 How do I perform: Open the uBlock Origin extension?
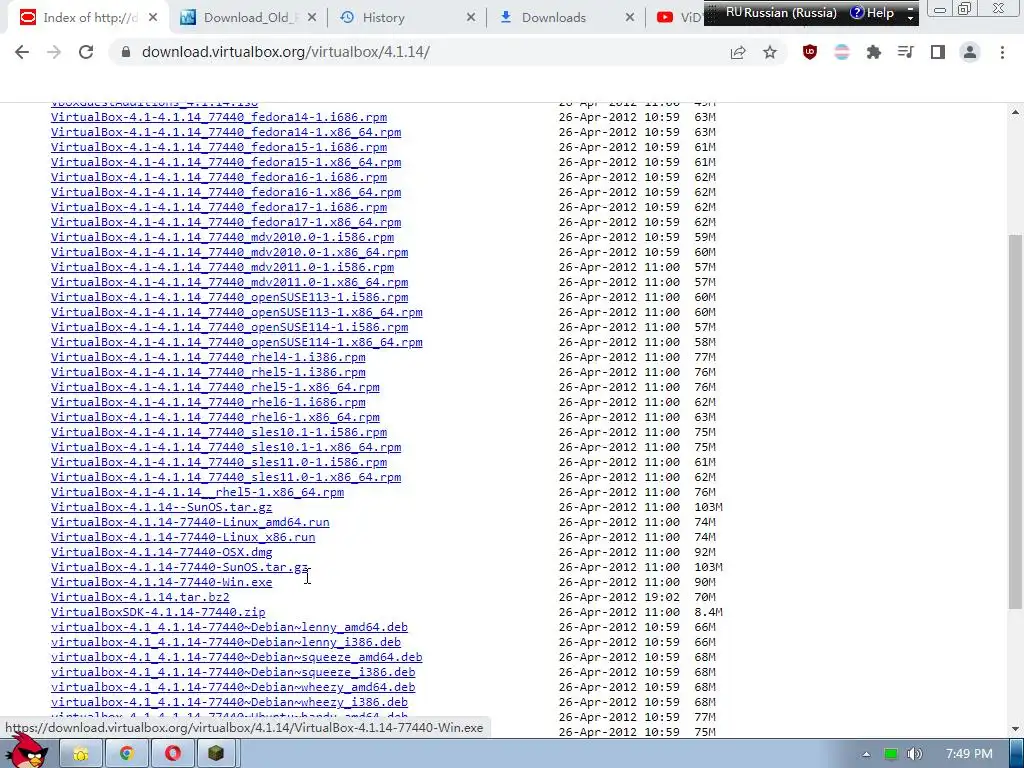(810, 52)
